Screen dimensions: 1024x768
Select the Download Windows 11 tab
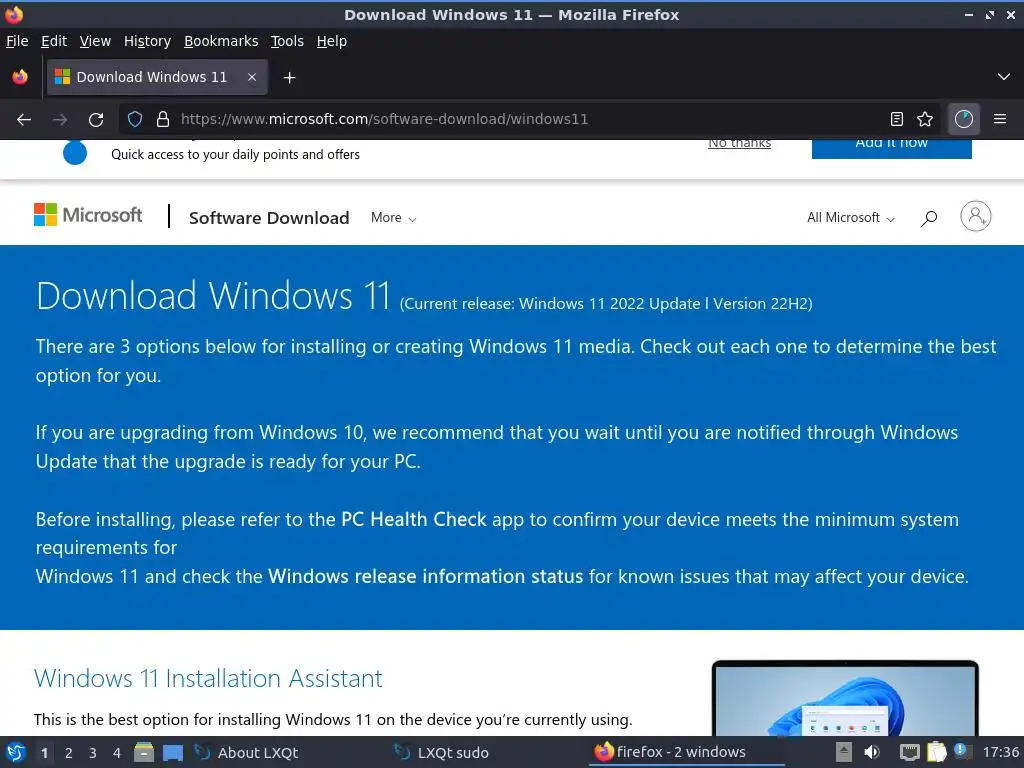pos(157,77)
